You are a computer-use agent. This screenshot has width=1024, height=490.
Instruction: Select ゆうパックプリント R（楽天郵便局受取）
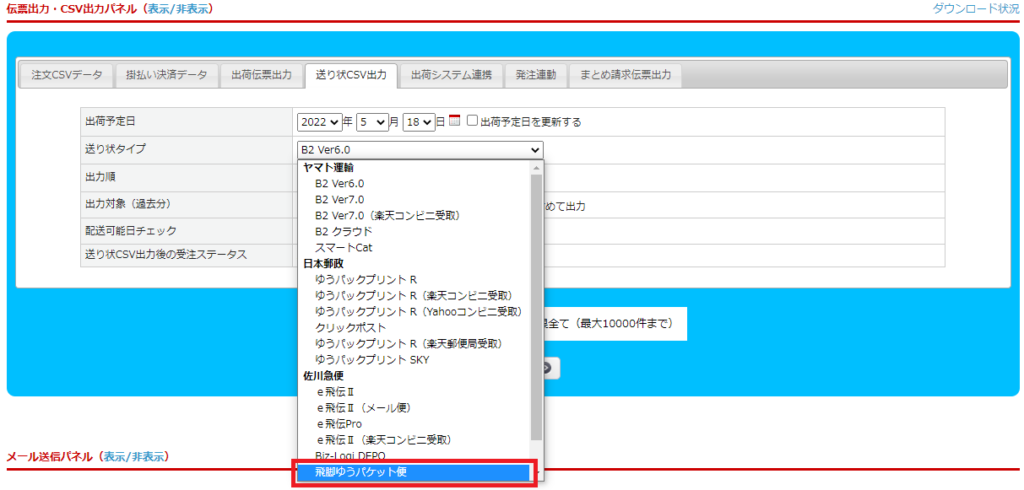(416, 343)
